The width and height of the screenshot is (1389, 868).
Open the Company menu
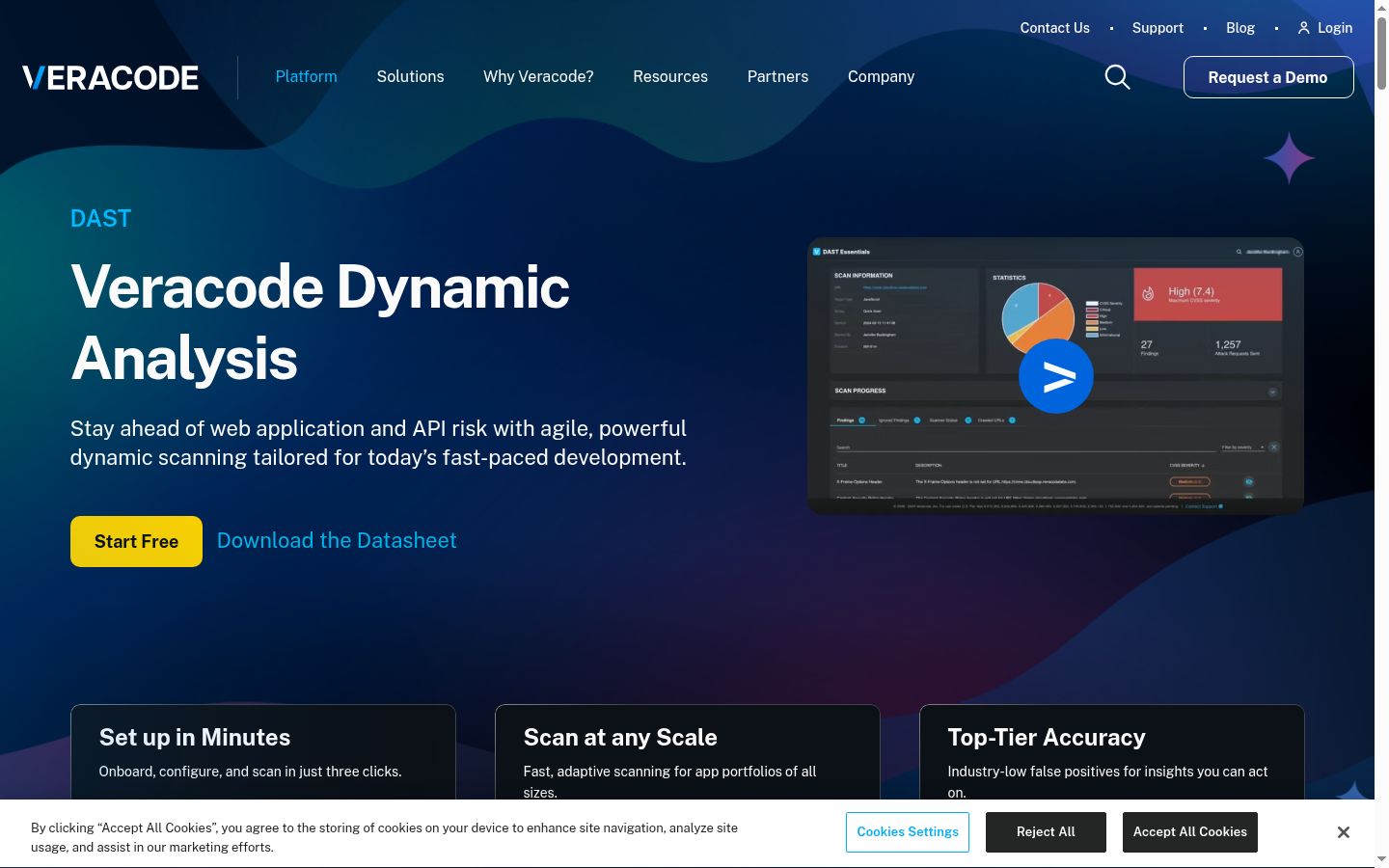(x=881, y=76)
